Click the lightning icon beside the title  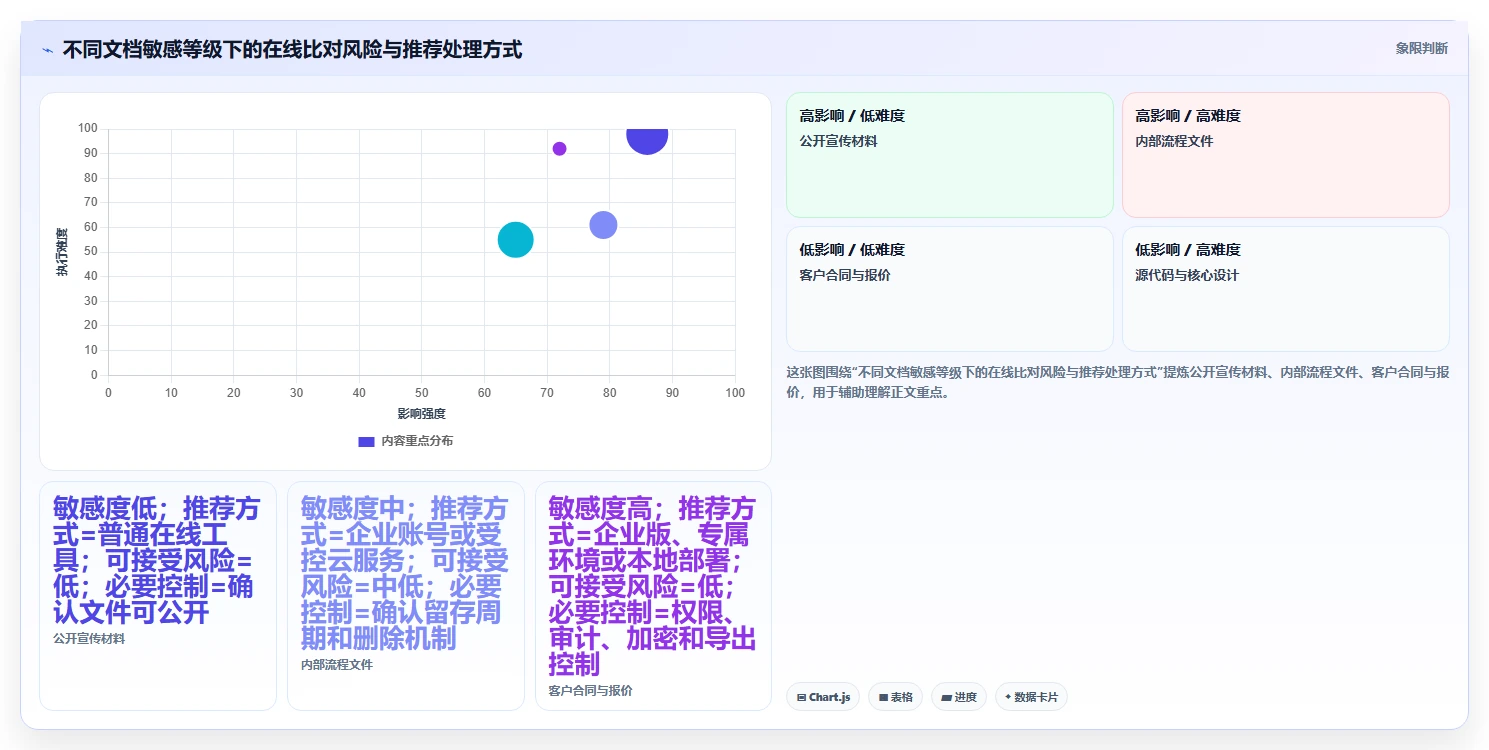pyautogui.click(x=47, y=50)
